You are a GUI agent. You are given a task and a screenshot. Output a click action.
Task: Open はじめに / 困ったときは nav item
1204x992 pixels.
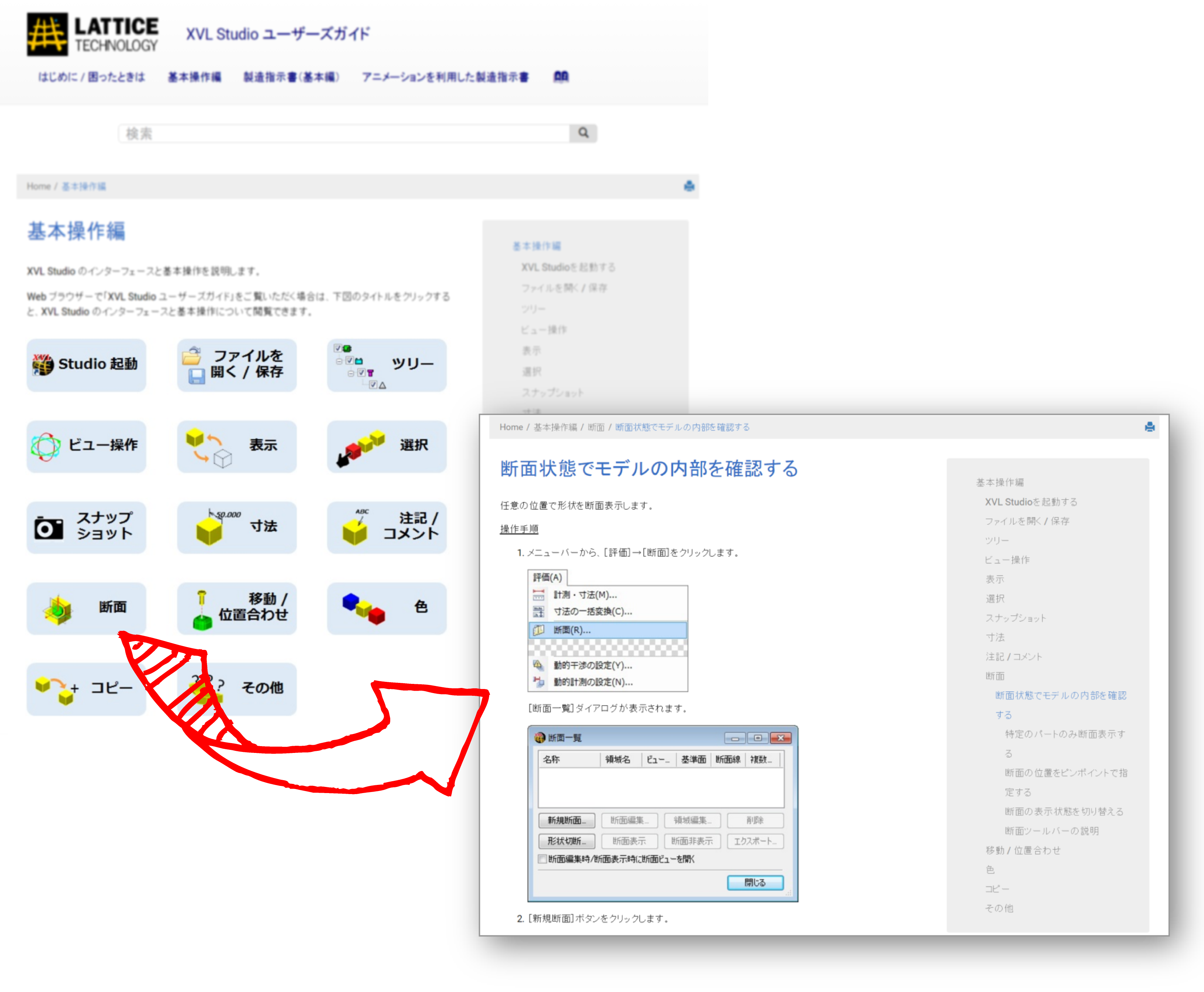tap(91, 77)
